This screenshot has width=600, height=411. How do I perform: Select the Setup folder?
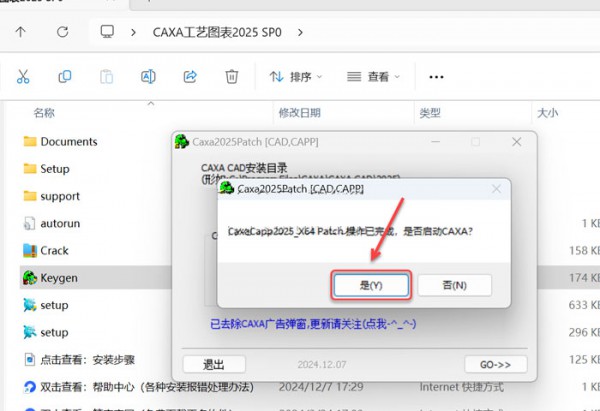(x=46, y=169)
